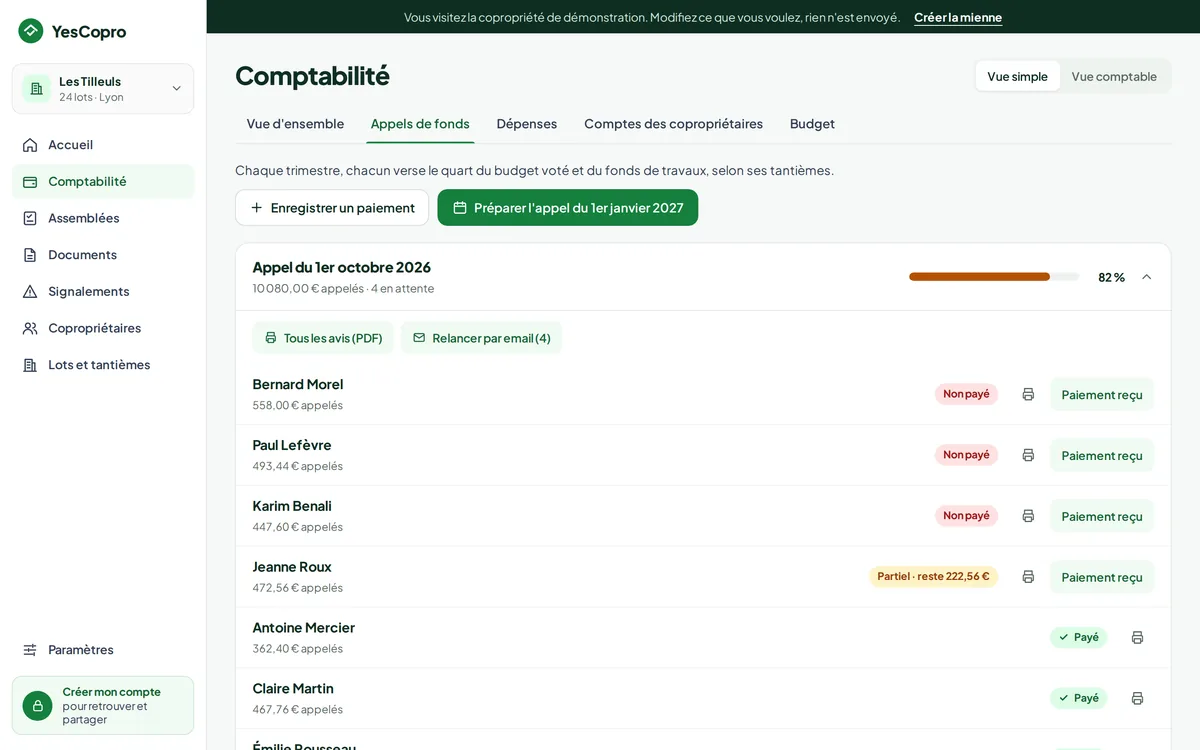Print Bernard Morel's payment notice
This screenshot has height=750, width=1200.
pos(1028,394)
